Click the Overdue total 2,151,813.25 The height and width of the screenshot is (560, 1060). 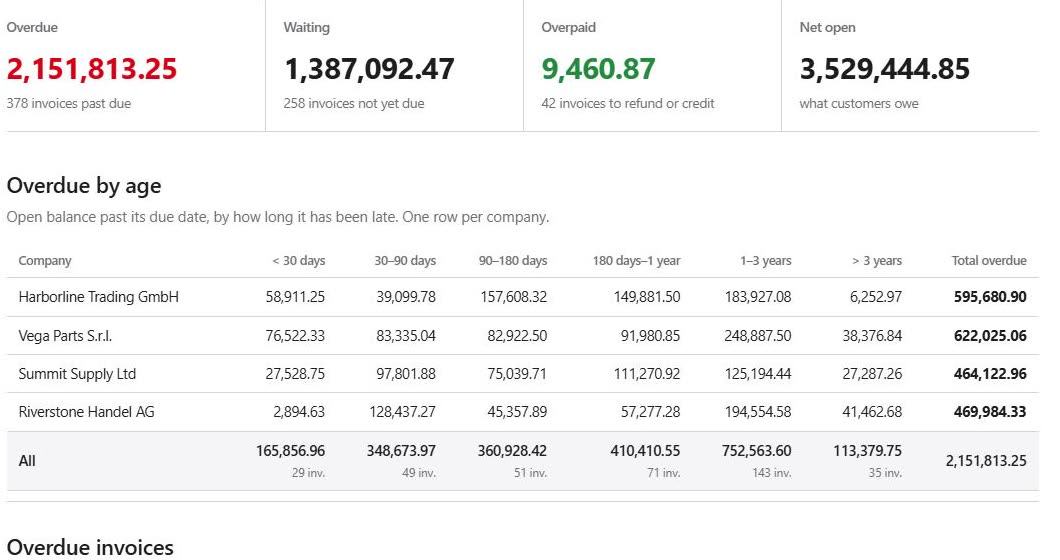pos(92,69)
